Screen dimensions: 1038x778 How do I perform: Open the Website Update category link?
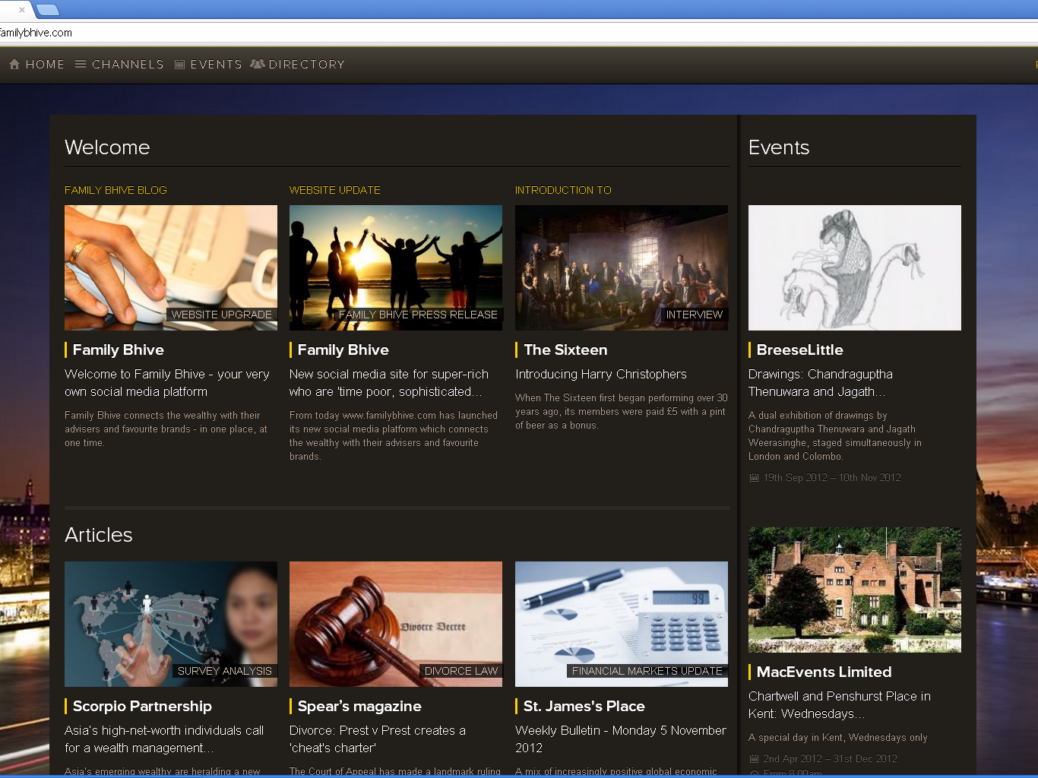335,190
